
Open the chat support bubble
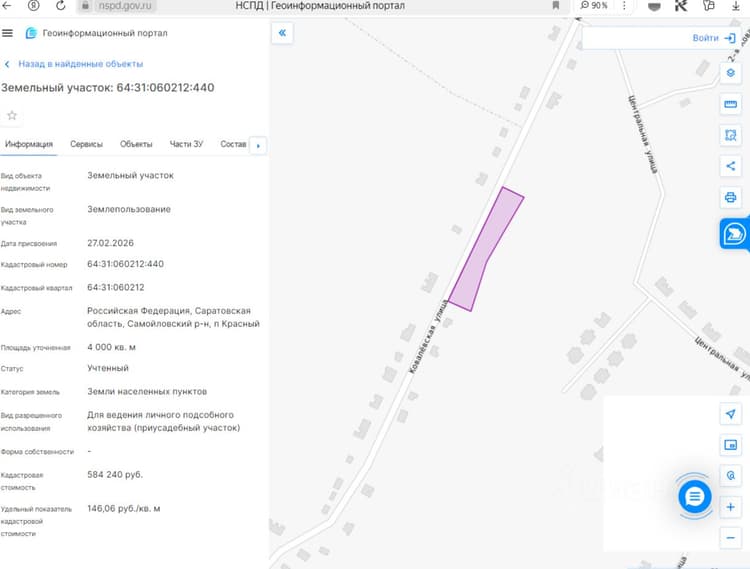tap(695, 497)
